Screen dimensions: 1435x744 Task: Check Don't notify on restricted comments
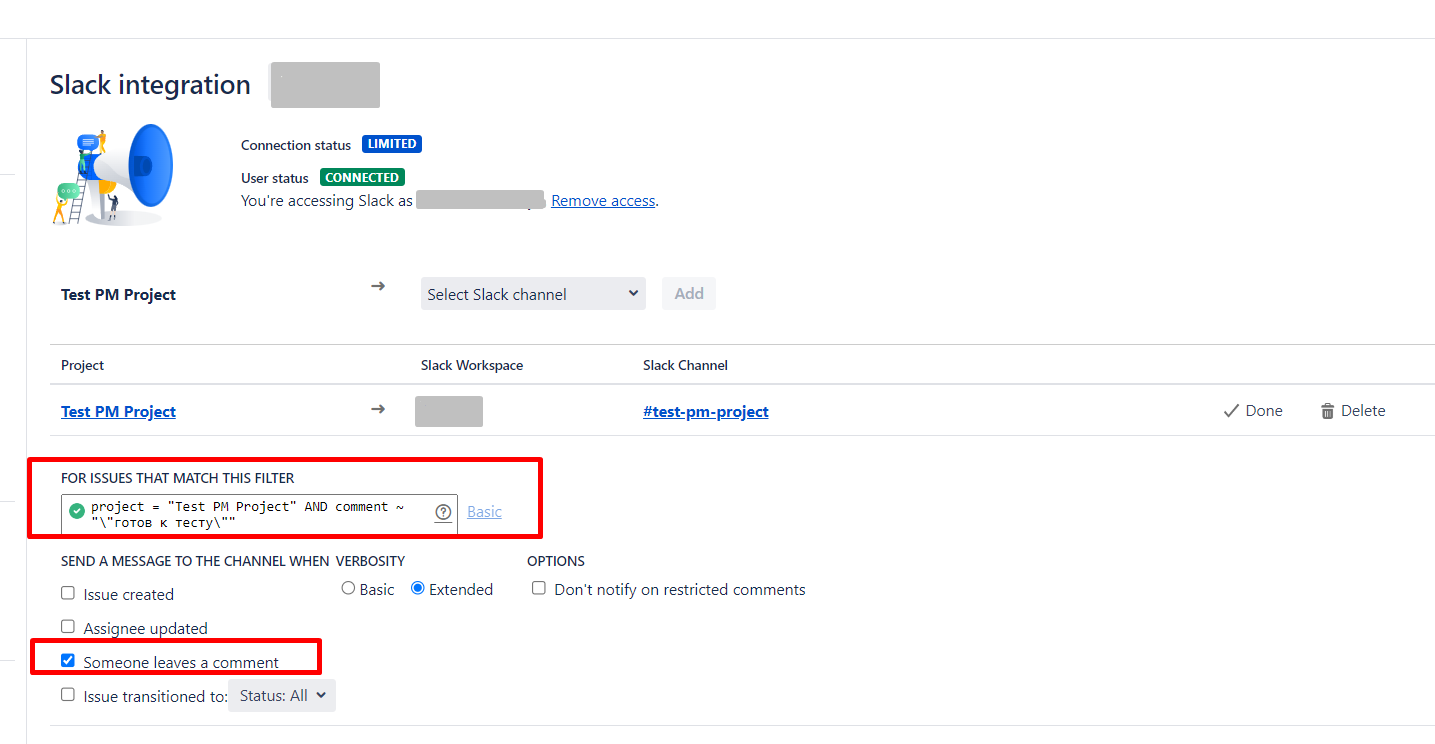pos(539,588)
